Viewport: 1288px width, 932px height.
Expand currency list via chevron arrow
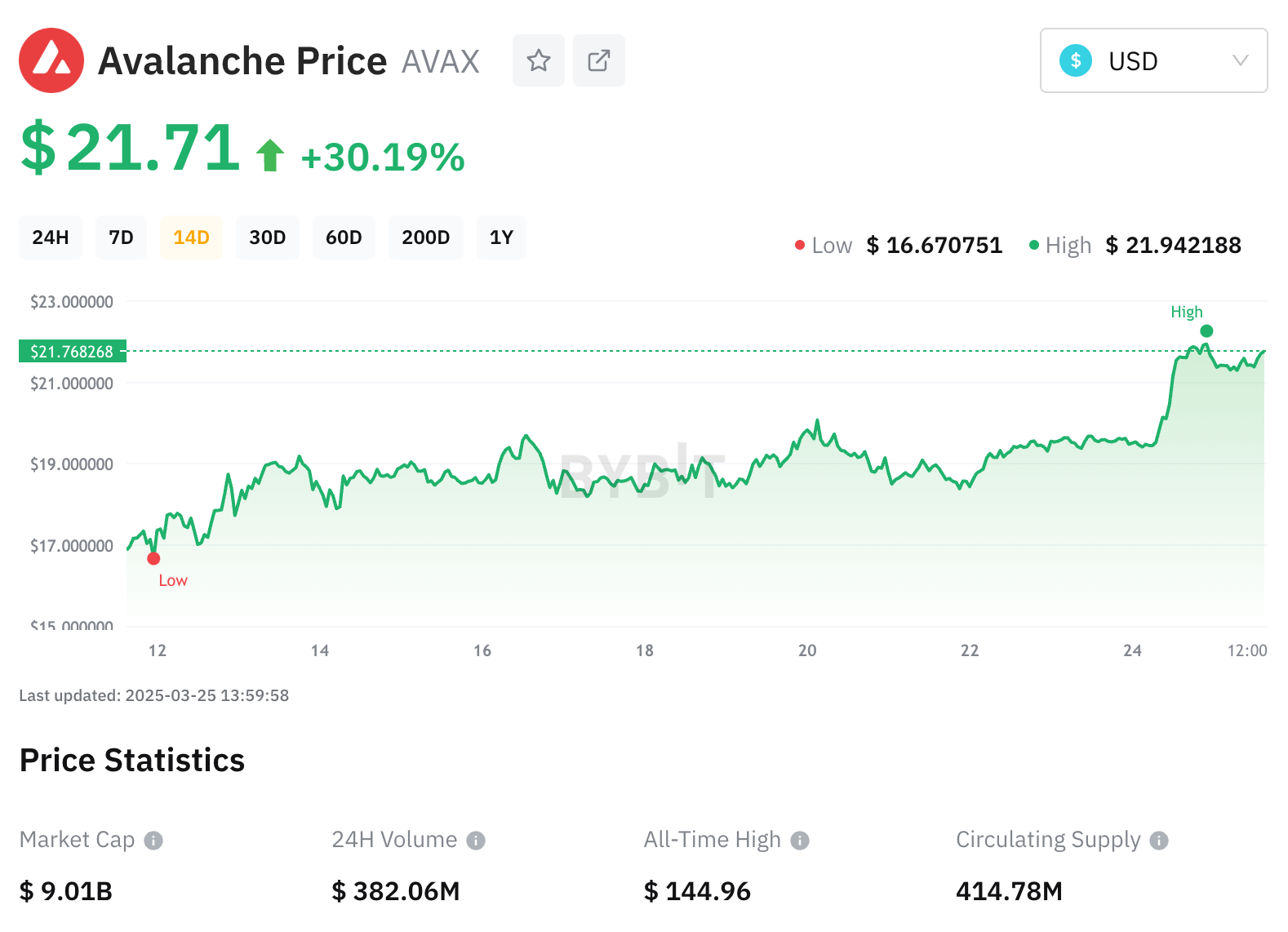1240,60
